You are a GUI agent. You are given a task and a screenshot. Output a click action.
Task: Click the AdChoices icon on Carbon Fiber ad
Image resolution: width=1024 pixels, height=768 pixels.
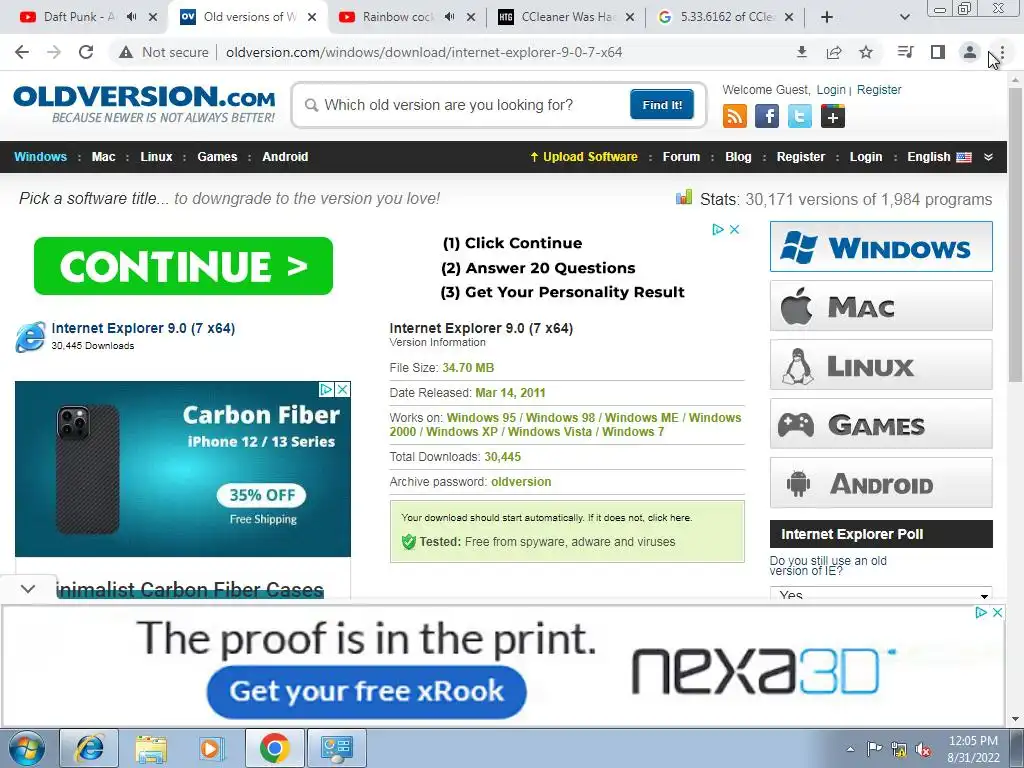(x=327, y=389)
